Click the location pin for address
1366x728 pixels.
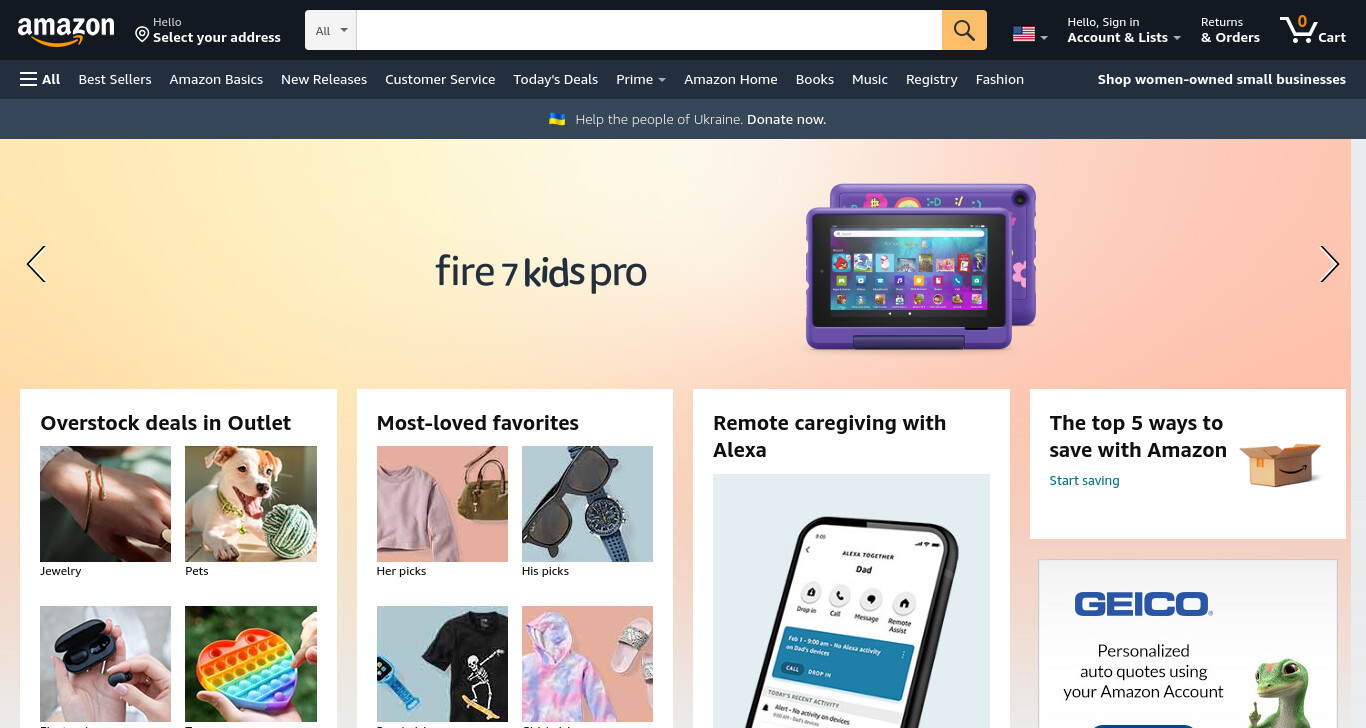click(x=142, y=35)
